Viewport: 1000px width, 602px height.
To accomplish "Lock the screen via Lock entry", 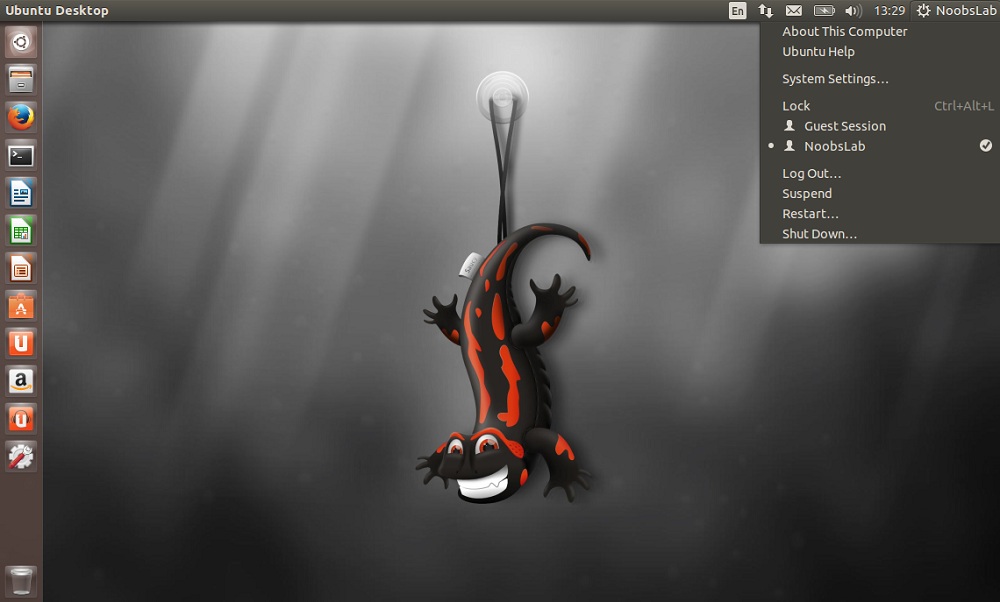I will 796,106.
